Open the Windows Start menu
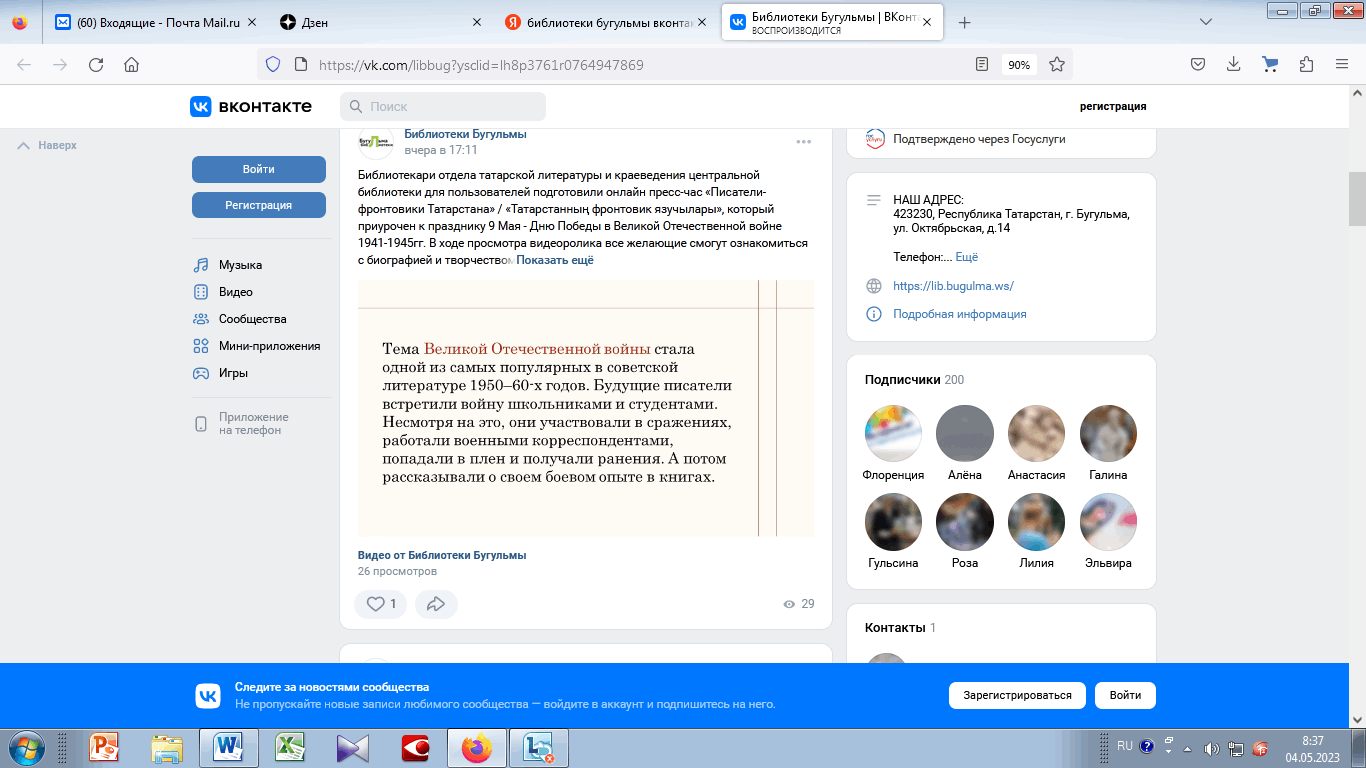Screen dimensions: 1366x768 click(x=26, y=748)
